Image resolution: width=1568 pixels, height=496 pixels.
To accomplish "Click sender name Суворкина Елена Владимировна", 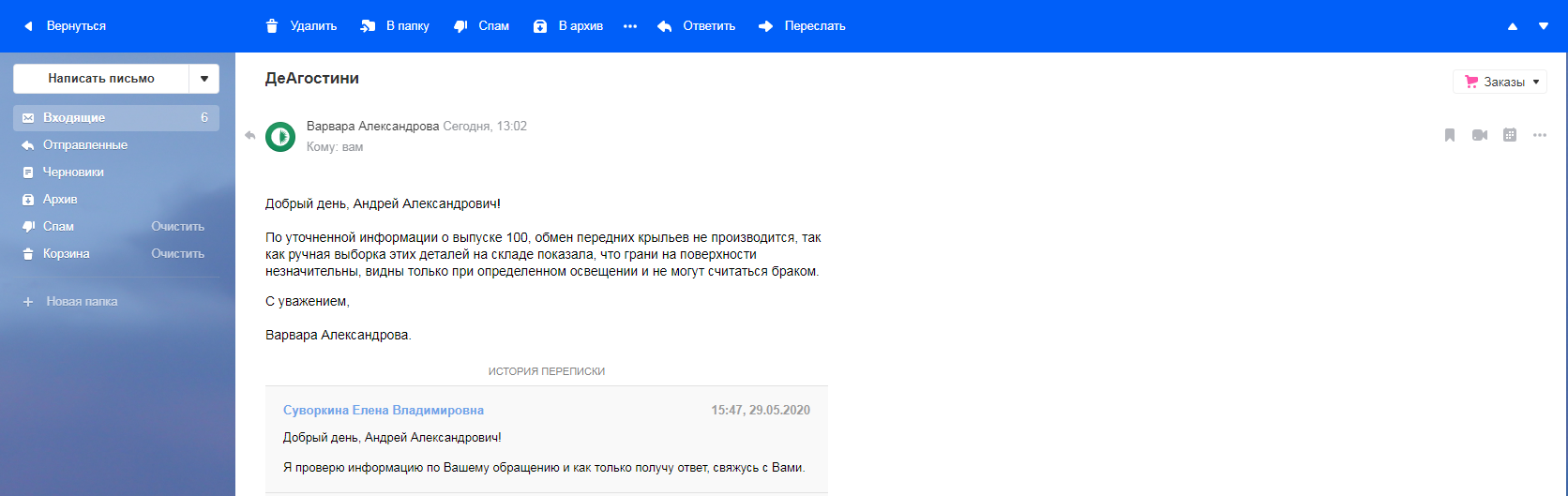I will coord(384,411).
